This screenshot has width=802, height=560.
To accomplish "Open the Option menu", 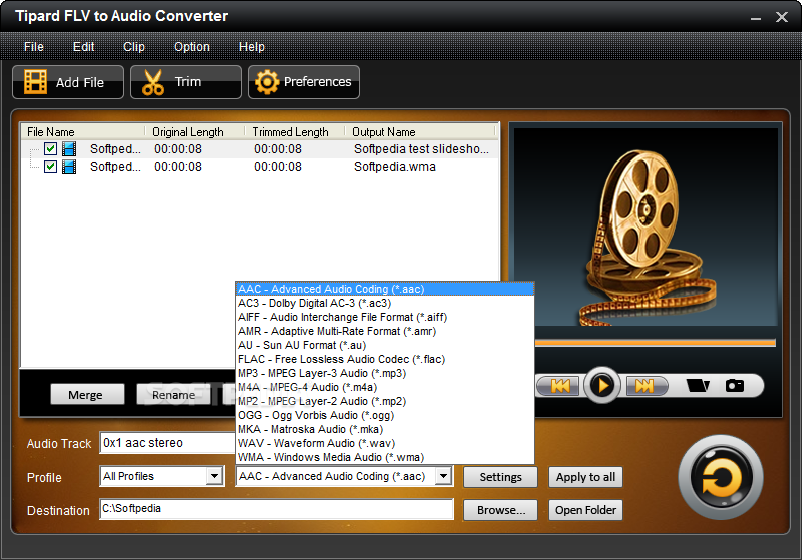I will tap(192, 47).
